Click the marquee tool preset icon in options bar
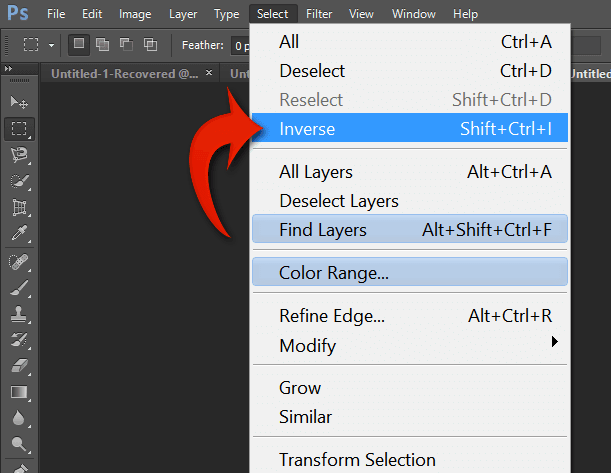The height and width of the screenshot is (473, 611). [31, 44]
